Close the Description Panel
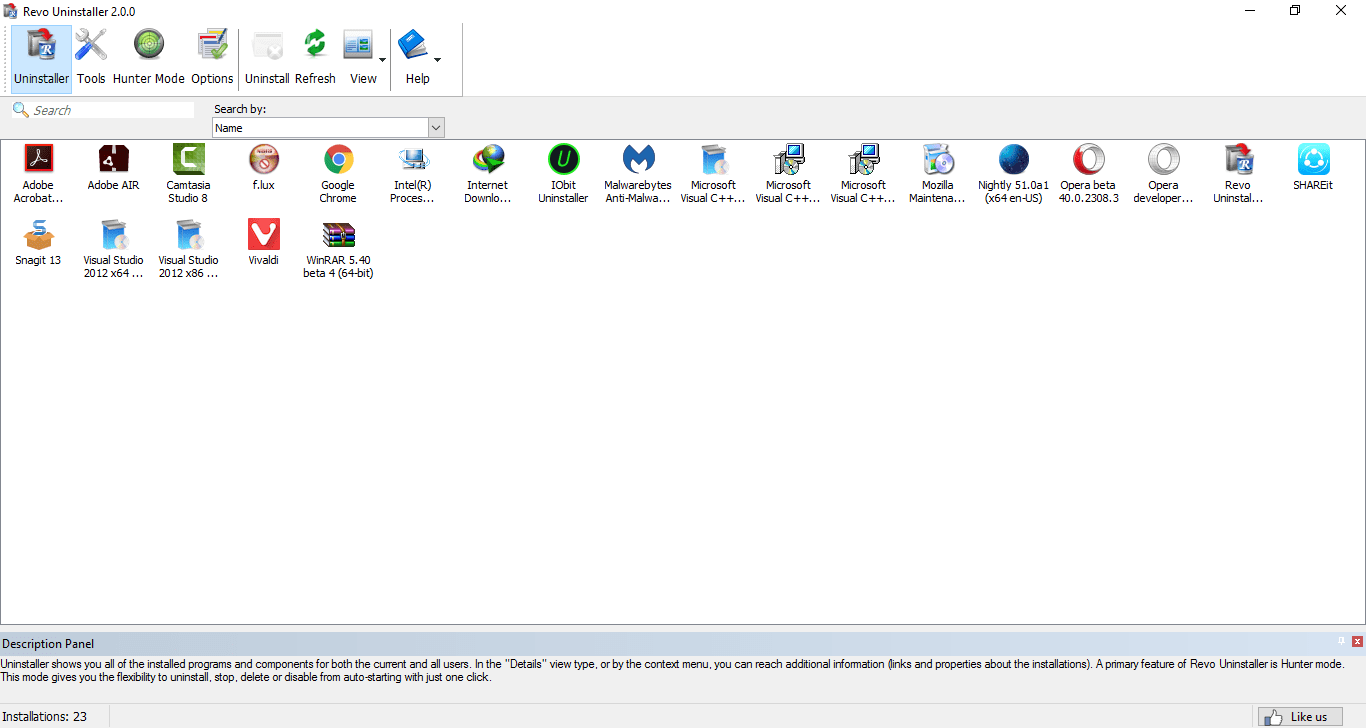1366x728 pixels. (x=1357, y=640)
